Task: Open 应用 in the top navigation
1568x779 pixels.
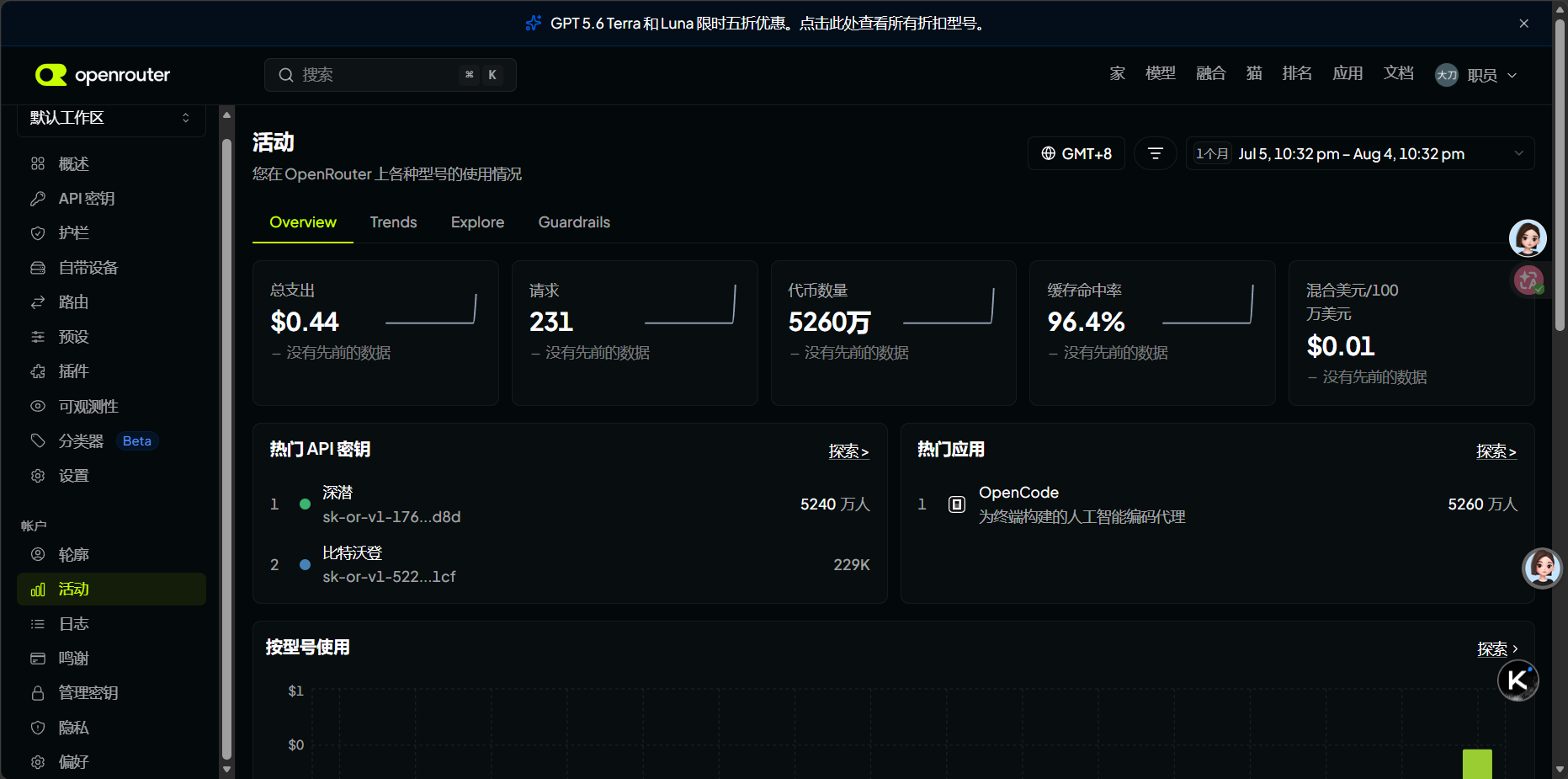Action: 1347,74
